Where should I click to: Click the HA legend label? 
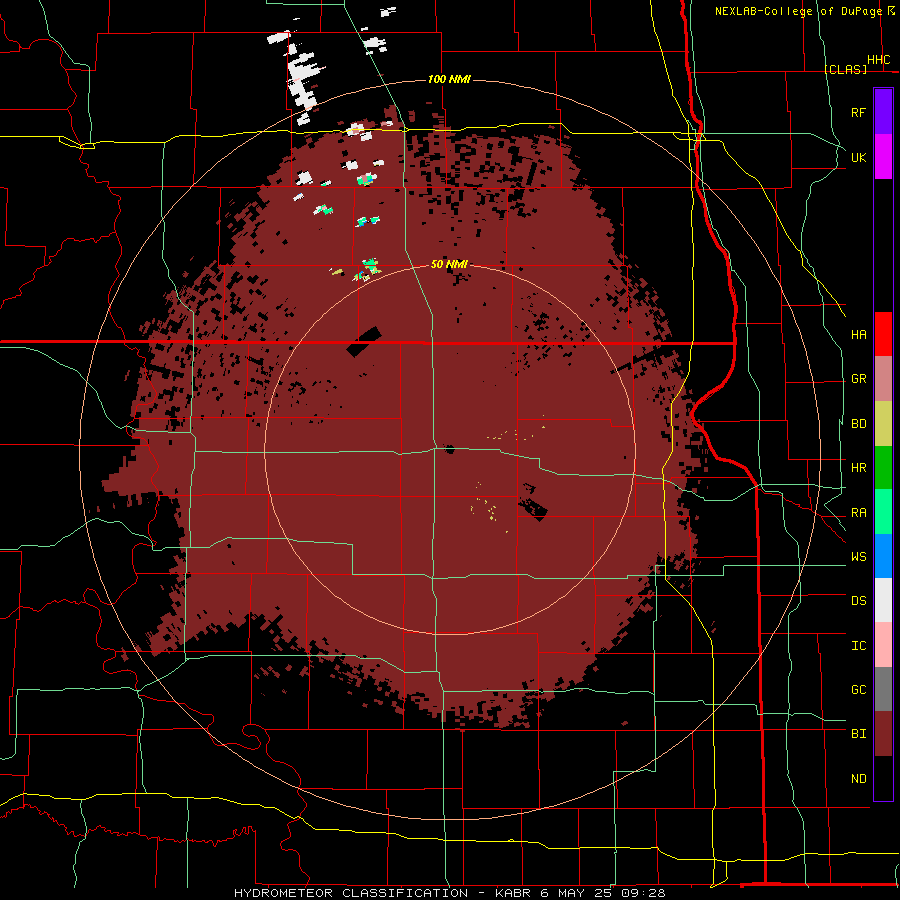[858, 335]
